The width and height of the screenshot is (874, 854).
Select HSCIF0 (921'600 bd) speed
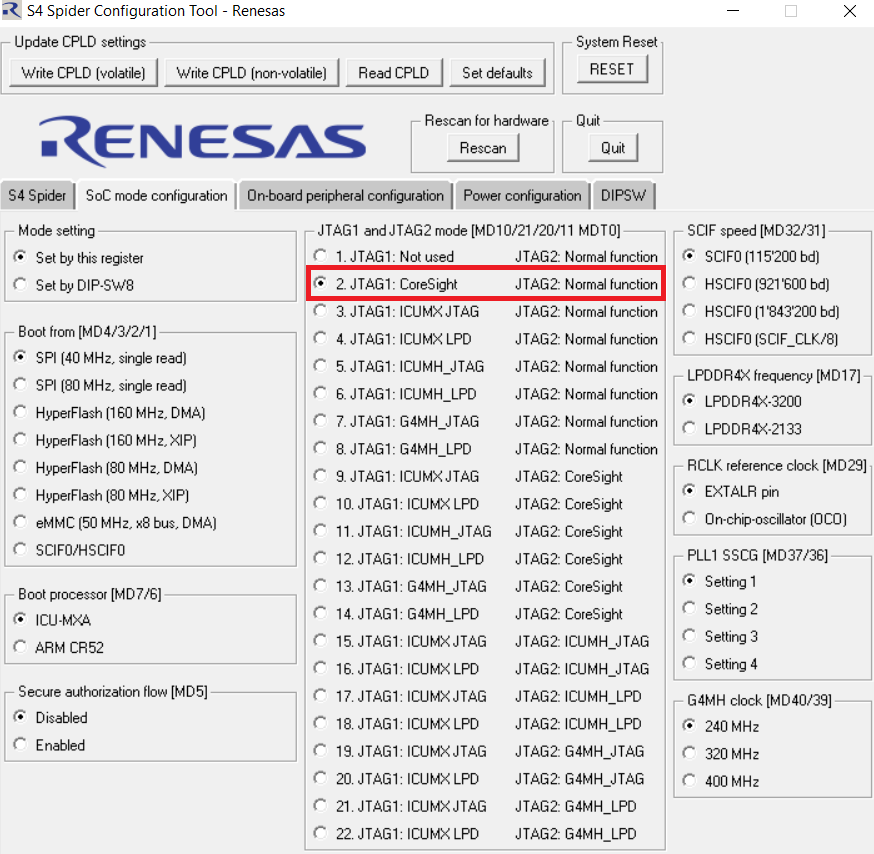point(756,284)
